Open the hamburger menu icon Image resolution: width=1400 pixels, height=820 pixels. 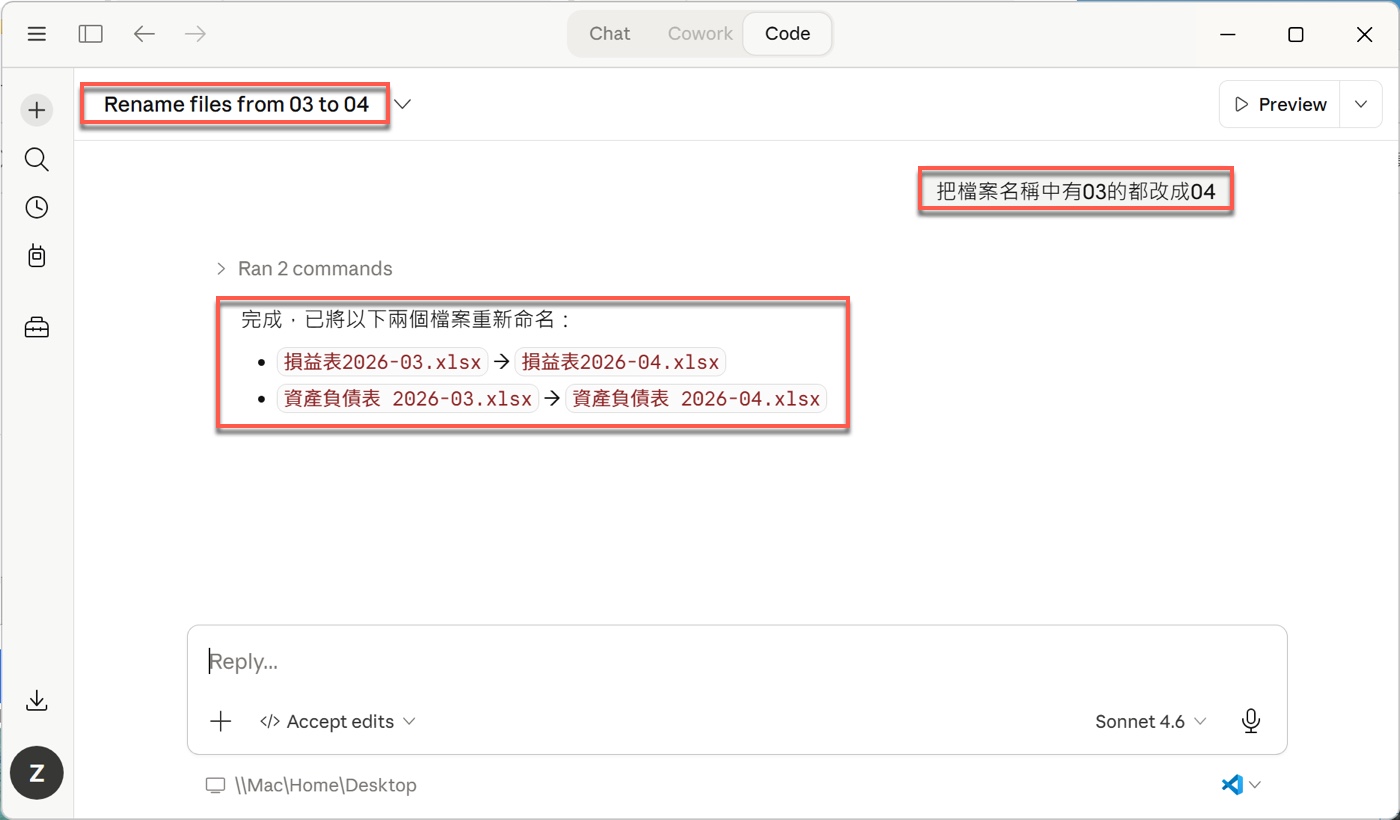coord(37,34)
